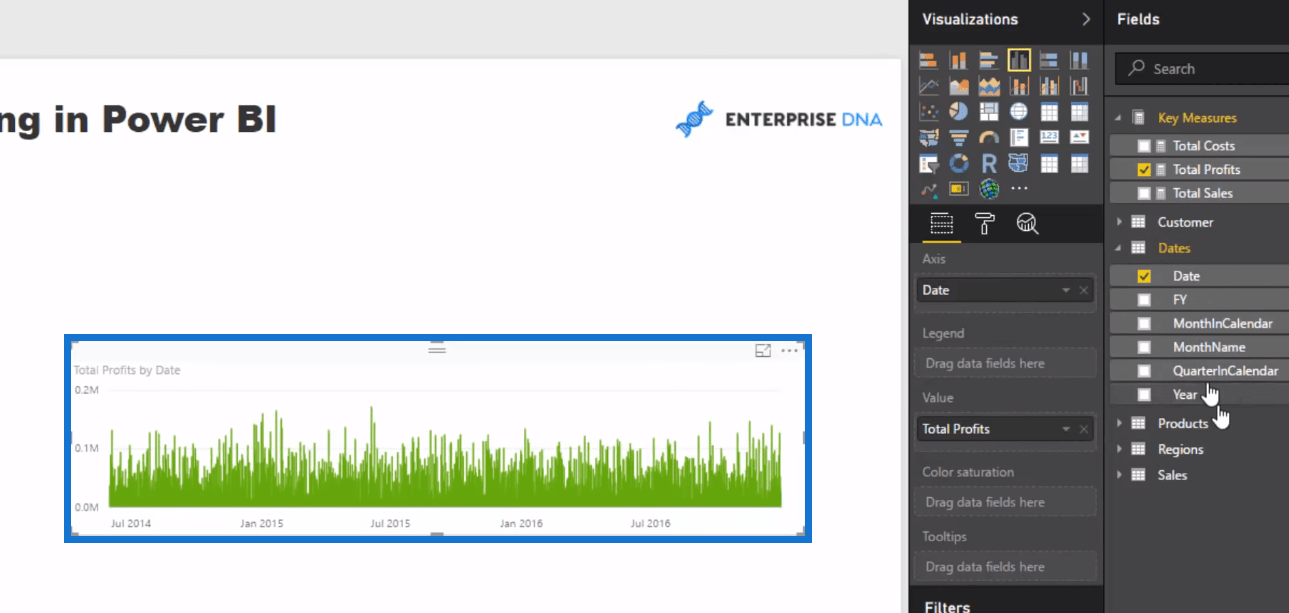Collapse the Visualizations pane with the chevron
This screenshot has width=1289, height=613.
(x=1086, y=19)
